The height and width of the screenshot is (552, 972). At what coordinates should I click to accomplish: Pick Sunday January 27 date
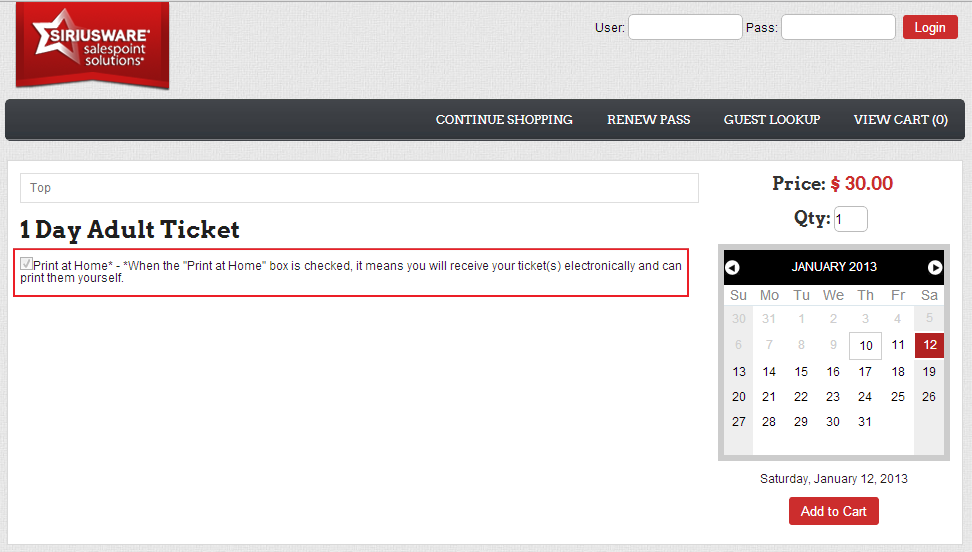738,422
